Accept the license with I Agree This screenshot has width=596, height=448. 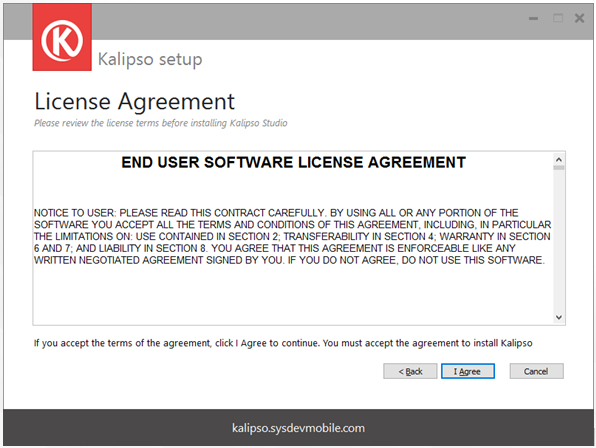point(468,371)
